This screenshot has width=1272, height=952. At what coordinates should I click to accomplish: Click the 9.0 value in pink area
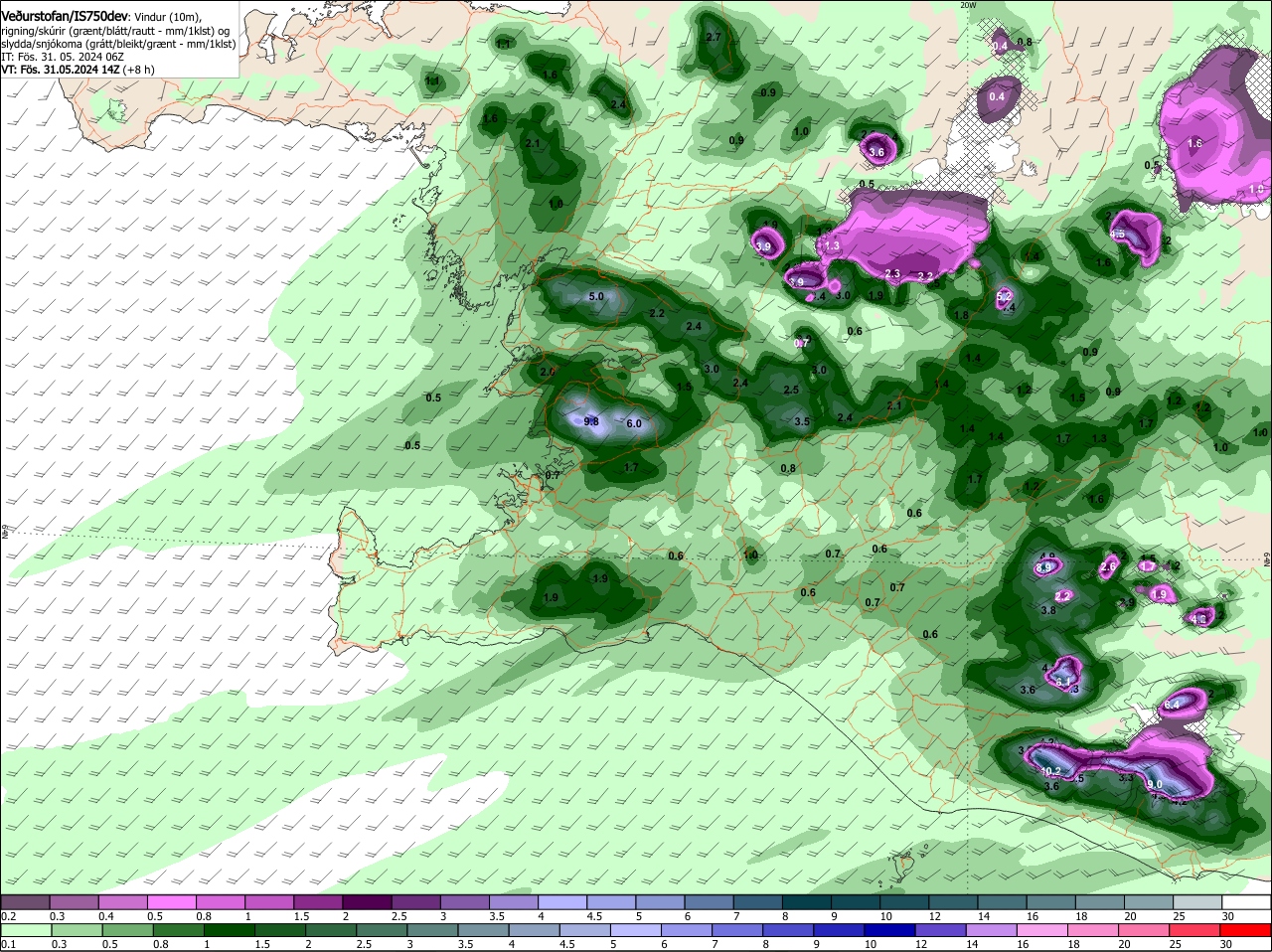(1155, 784)
